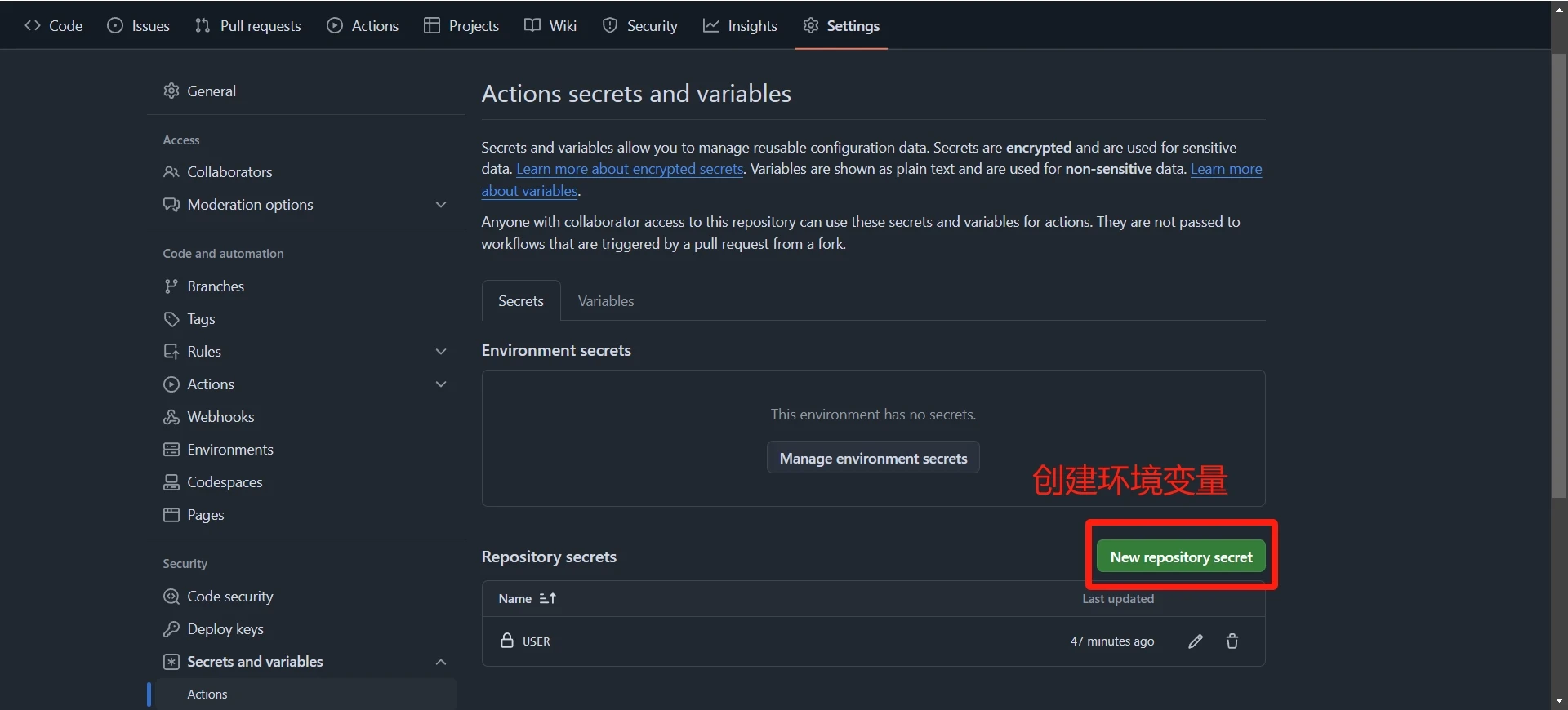The image size is (1568, 710).
Task: Click the Moderation options comment icon
Action: pyautogui.click(x=171, y=204)
